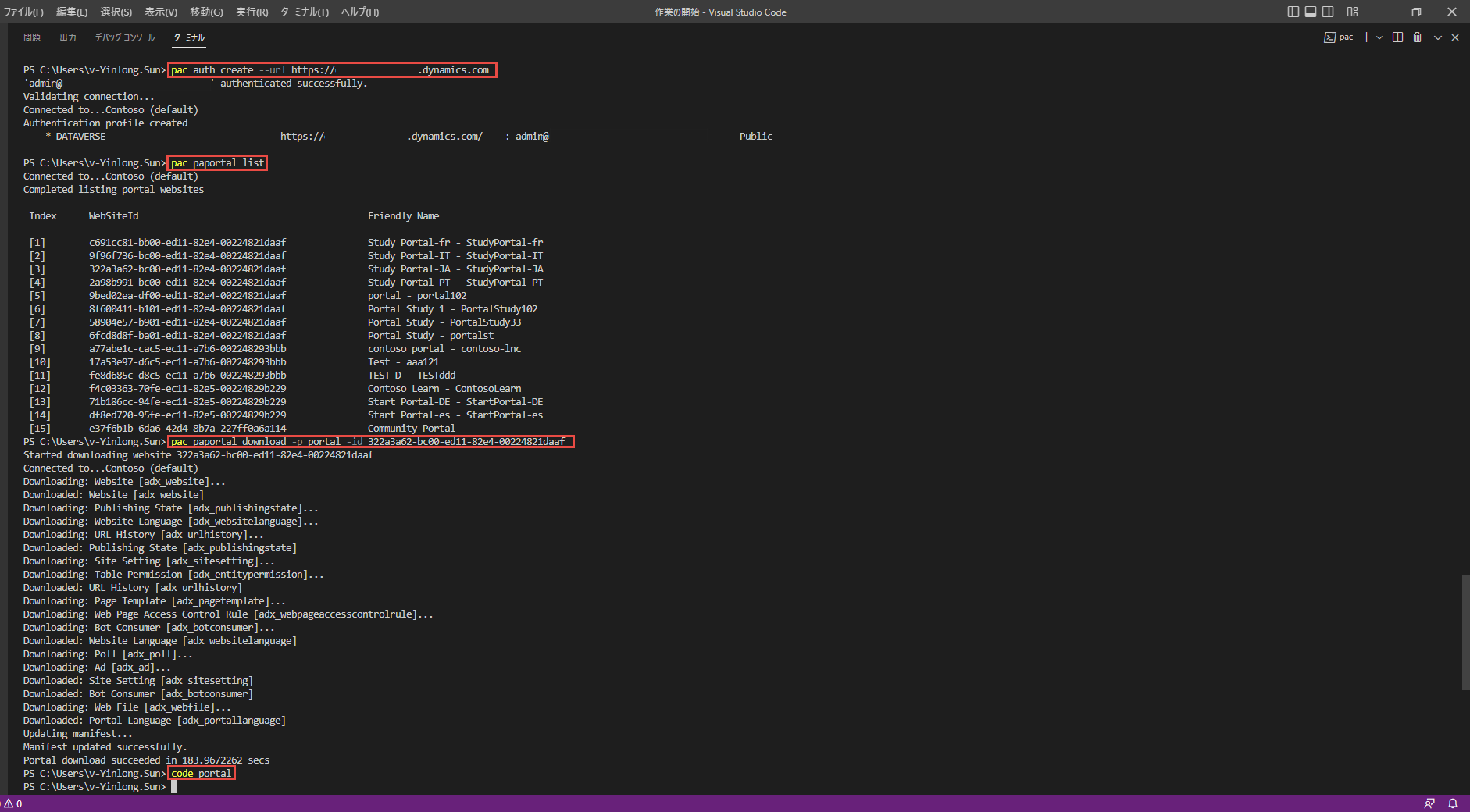Open the 実行(R) menu
Image resolution: width=1470 pixels, height=812 pixels.
[x=252, y=12]
